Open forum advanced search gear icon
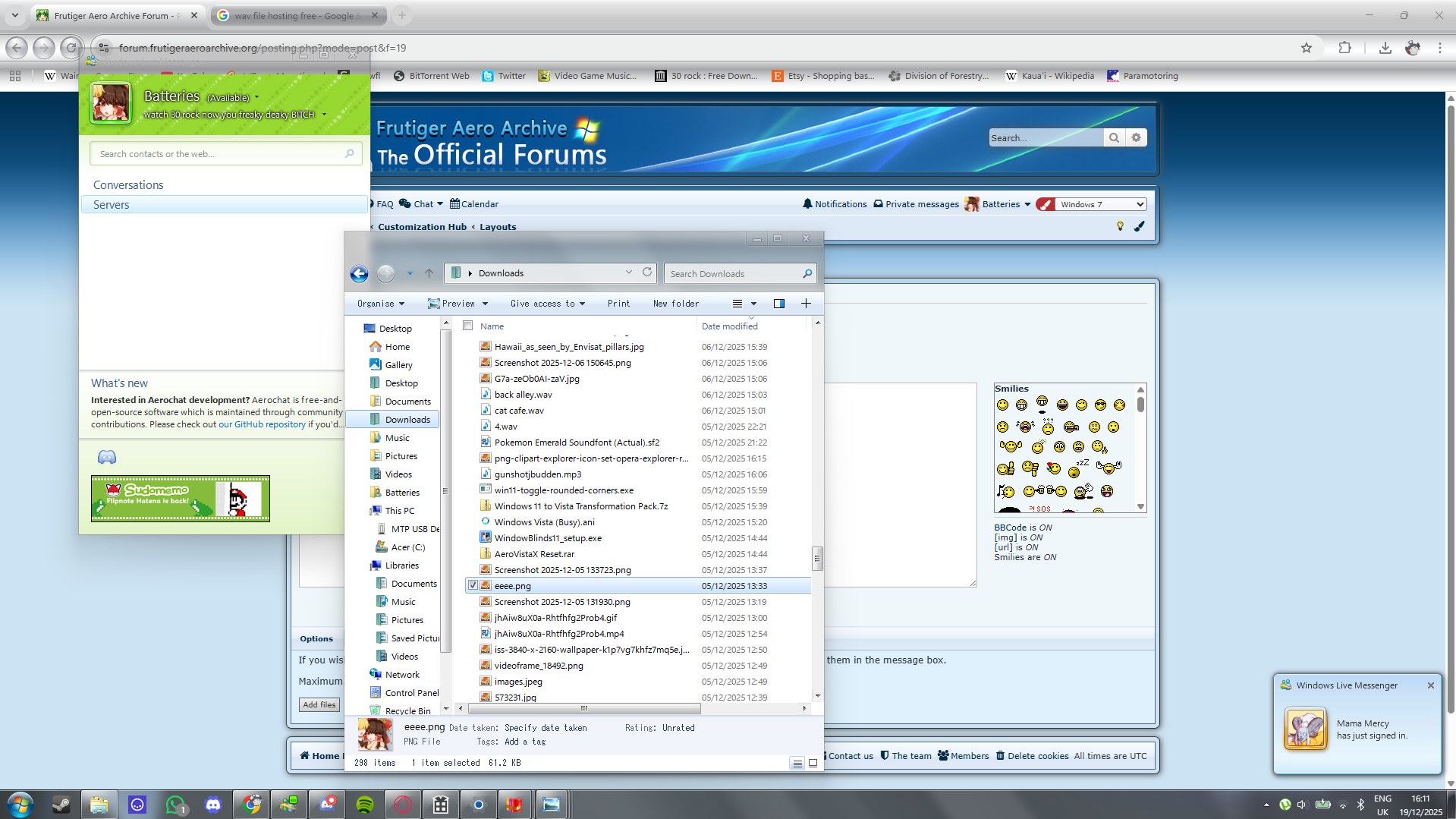Image resolution: width=1456 pixels, height=819 pixels. point(1136,137)
